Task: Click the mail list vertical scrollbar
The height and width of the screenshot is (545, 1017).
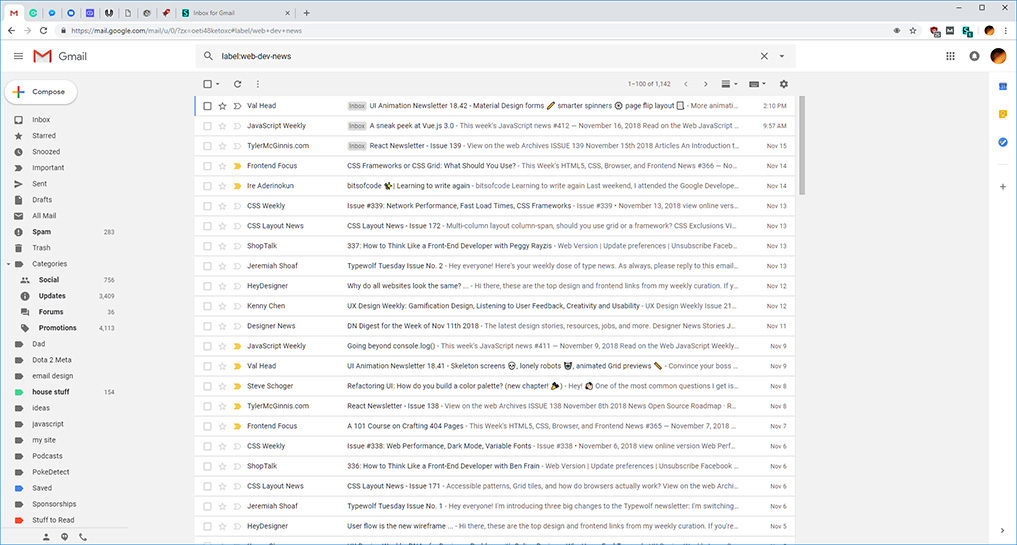Action: point(802,145)
